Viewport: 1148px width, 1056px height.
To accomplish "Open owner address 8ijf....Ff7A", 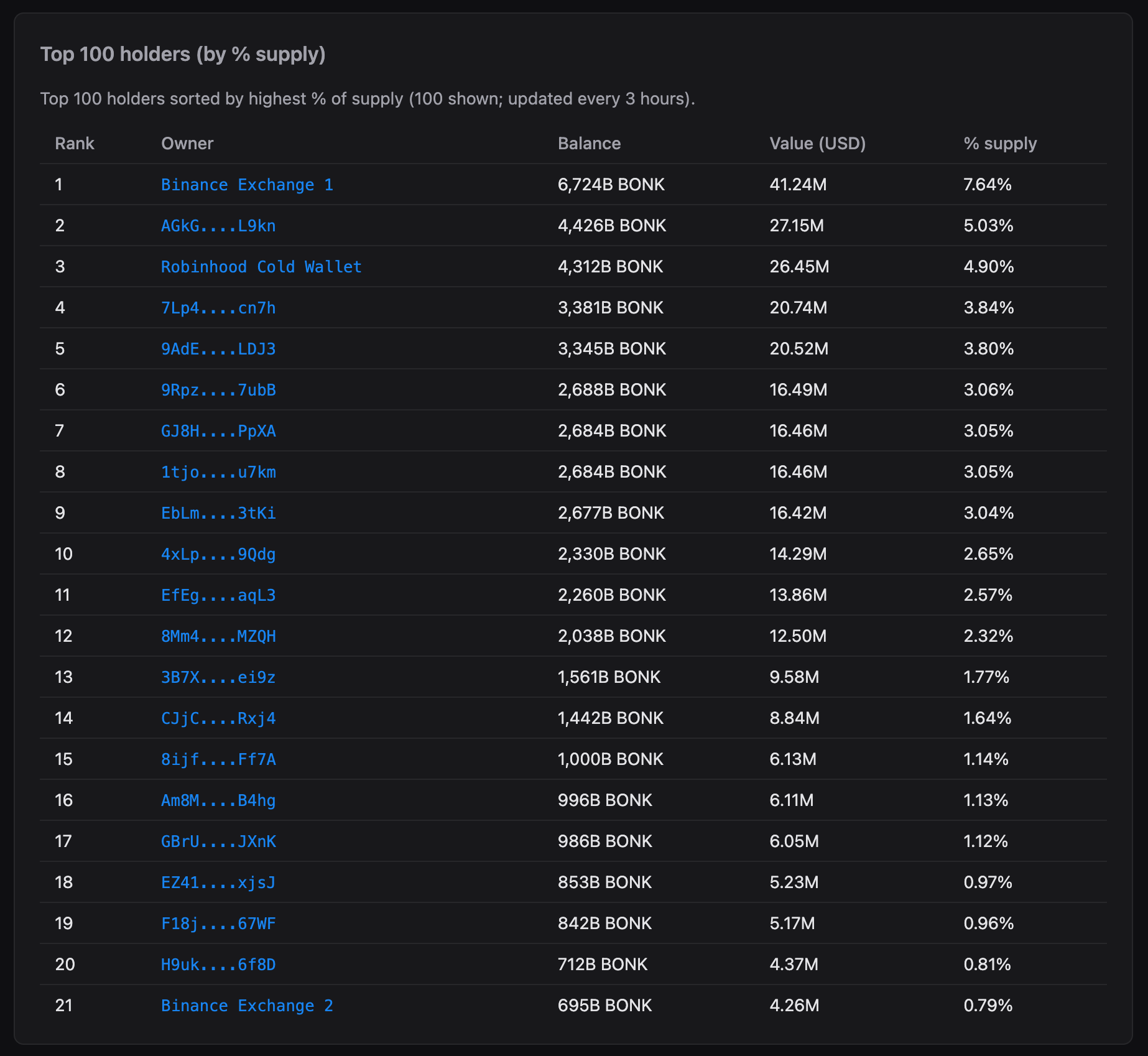I will click(218, 759).
